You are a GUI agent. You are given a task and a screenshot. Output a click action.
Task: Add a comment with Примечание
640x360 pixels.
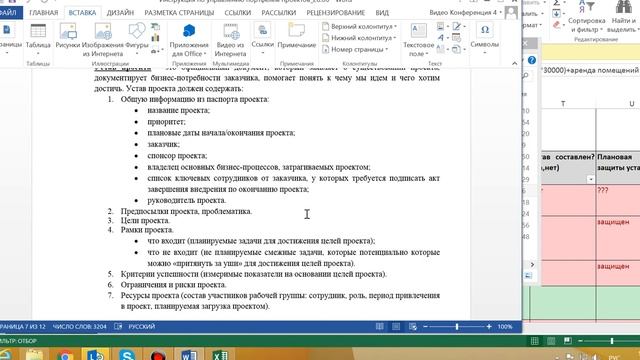click(297, 37)
